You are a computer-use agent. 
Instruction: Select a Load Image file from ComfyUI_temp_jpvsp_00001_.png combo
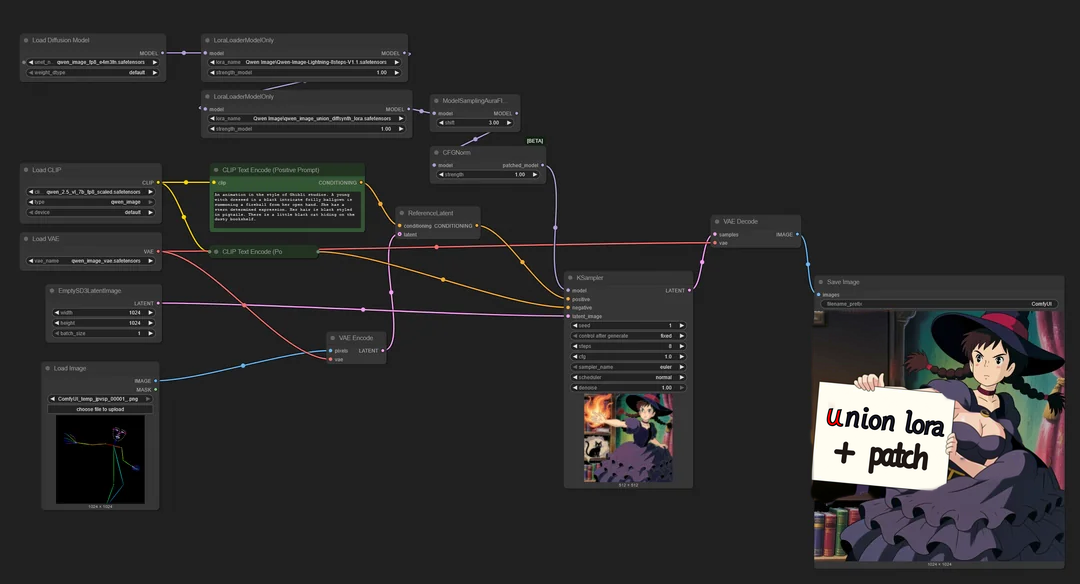(x=101, y=399)
